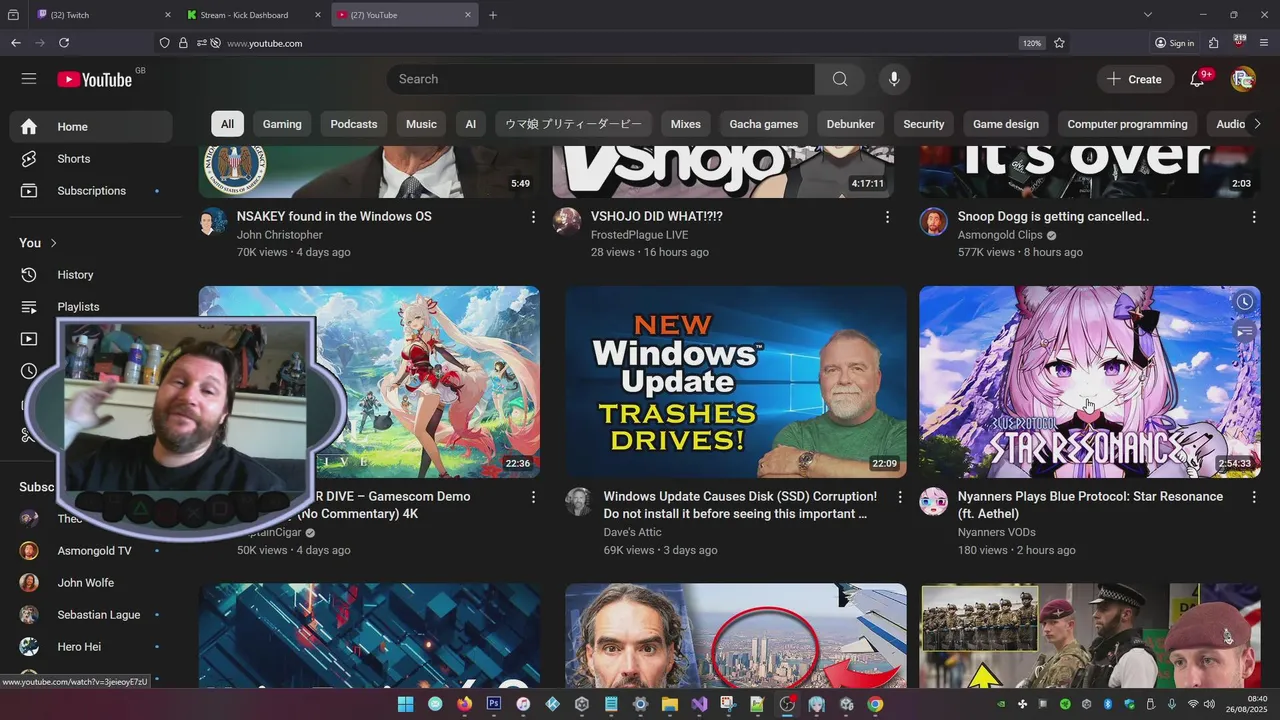Click the Create button

pos(1135,79)
